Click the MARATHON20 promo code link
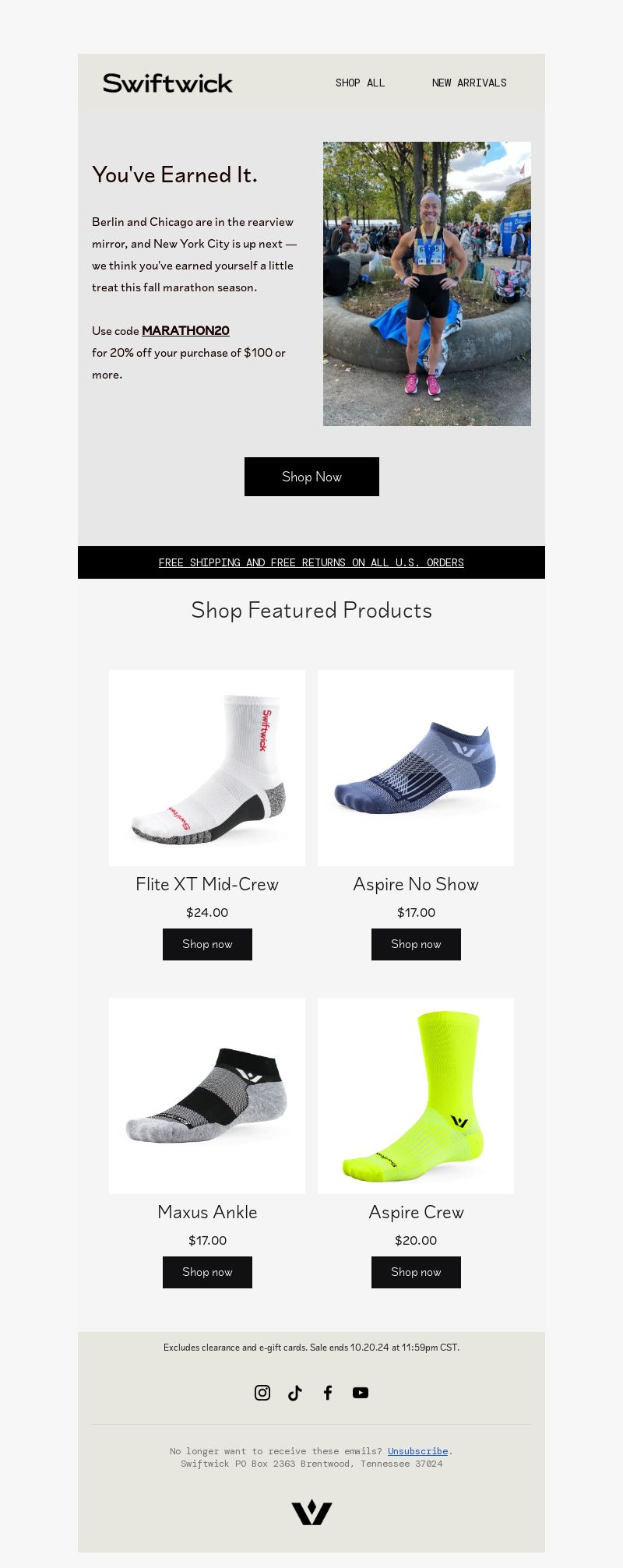Screen dimensions: 623x1568 pyautogui.click(x=185, y=330)
